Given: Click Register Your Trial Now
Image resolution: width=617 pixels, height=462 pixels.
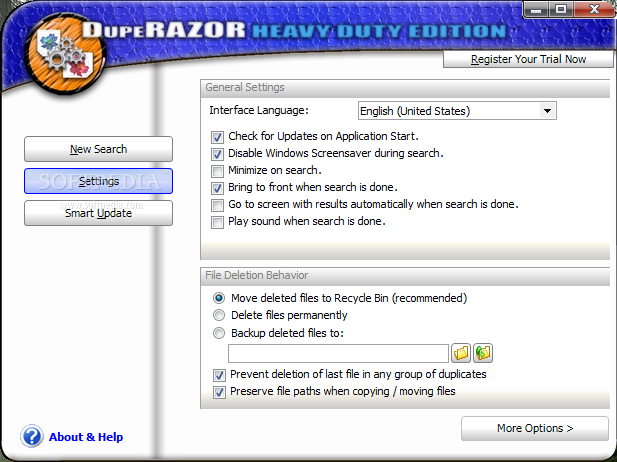Looking at the screenshot, I should pos(528,59).
